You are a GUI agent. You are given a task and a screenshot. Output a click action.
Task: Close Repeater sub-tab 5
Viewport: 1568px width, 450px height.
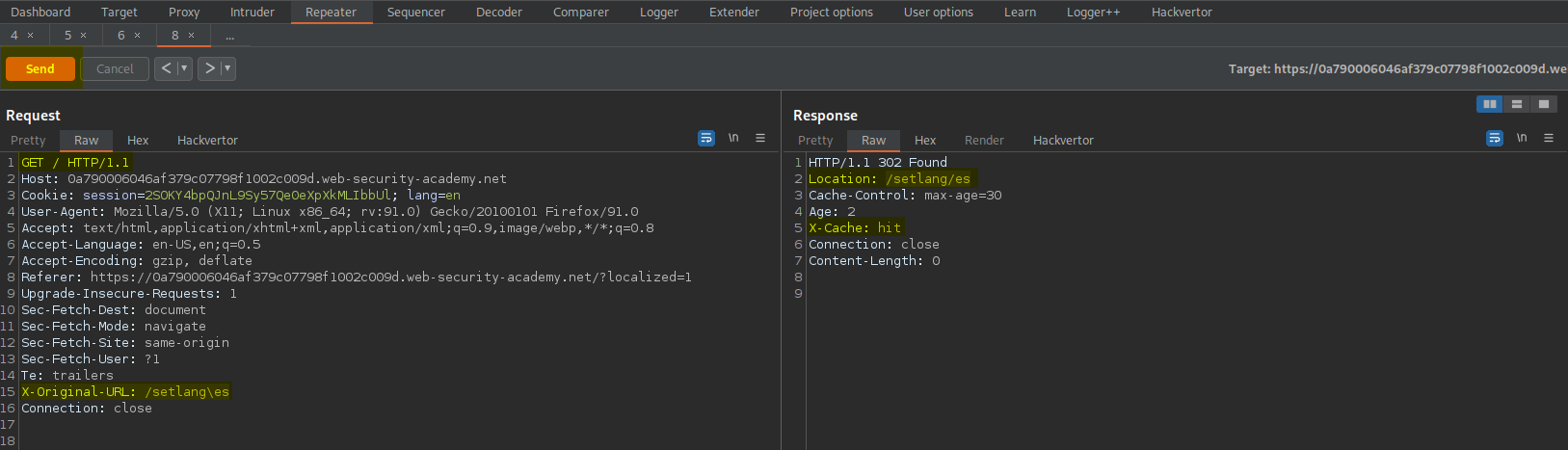point(83,36)
